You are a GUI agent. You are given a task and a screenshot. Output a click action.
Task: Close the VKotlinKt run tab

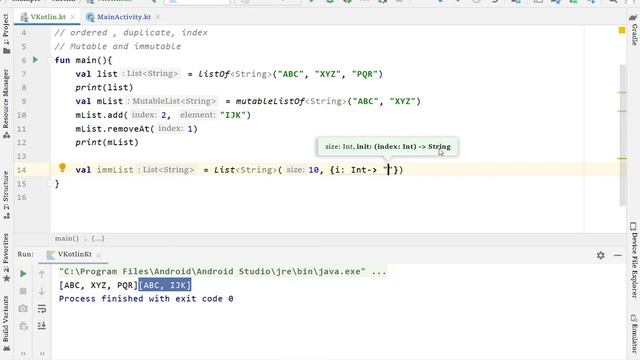coord(99,255)
